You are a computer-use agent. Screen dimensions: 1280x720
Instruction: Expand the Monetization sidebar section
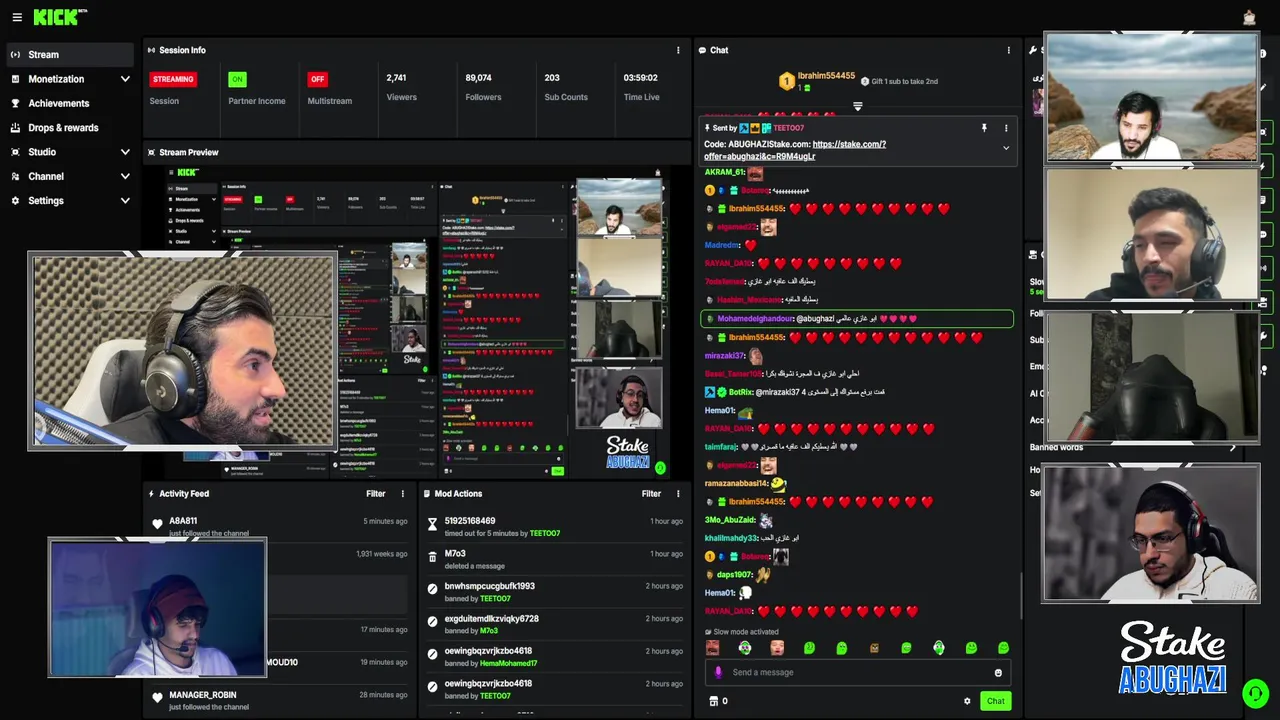coord(125,79)
